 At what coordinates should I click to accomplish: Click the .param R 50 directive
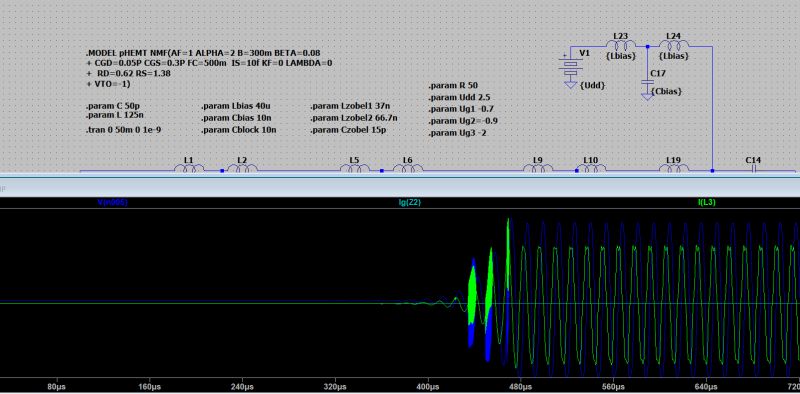coord(454,85)
